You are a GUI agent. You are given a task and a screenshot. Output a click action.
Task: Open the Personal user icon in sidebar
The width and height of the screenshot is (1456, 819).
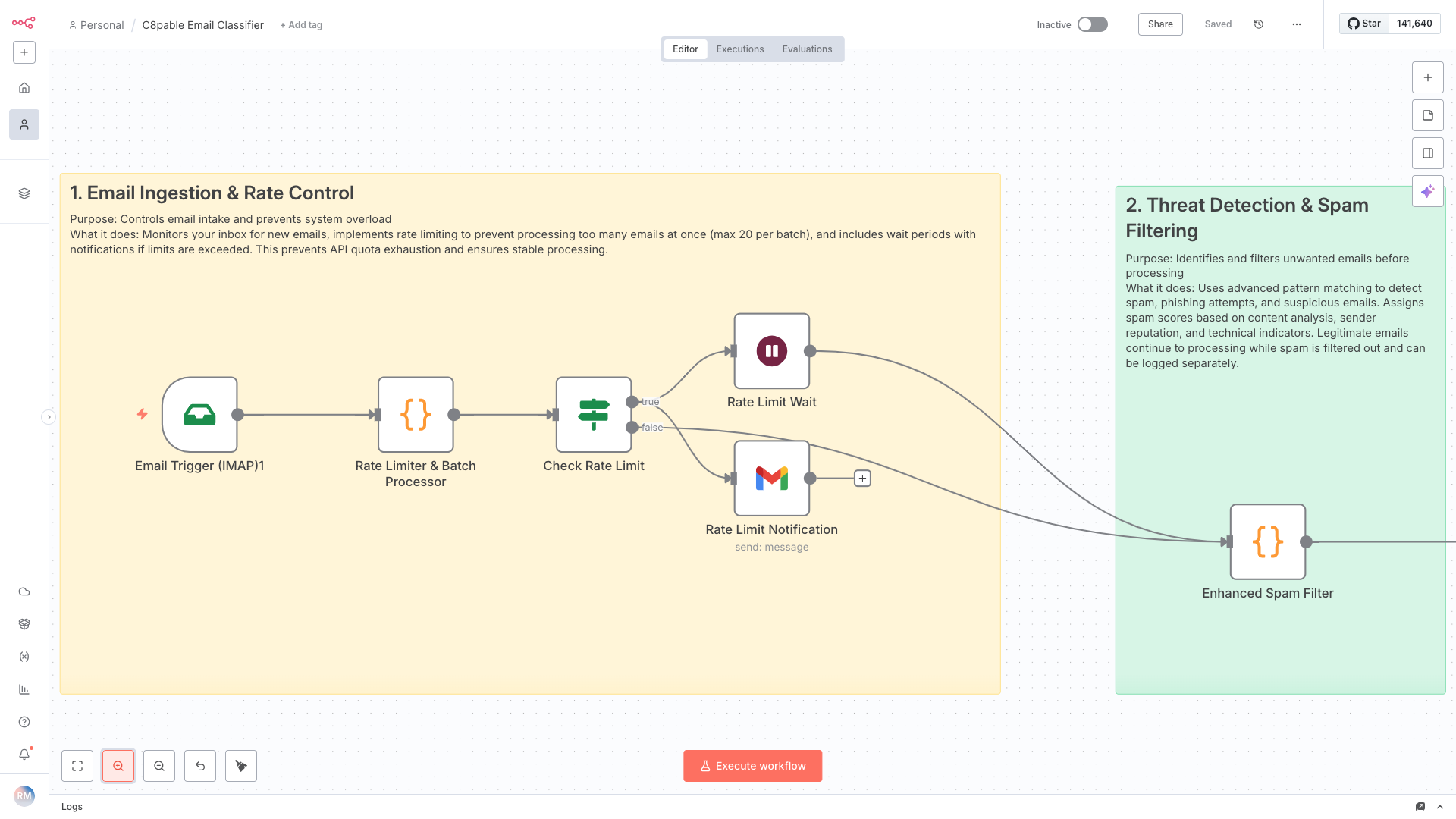tap(24, 124)
